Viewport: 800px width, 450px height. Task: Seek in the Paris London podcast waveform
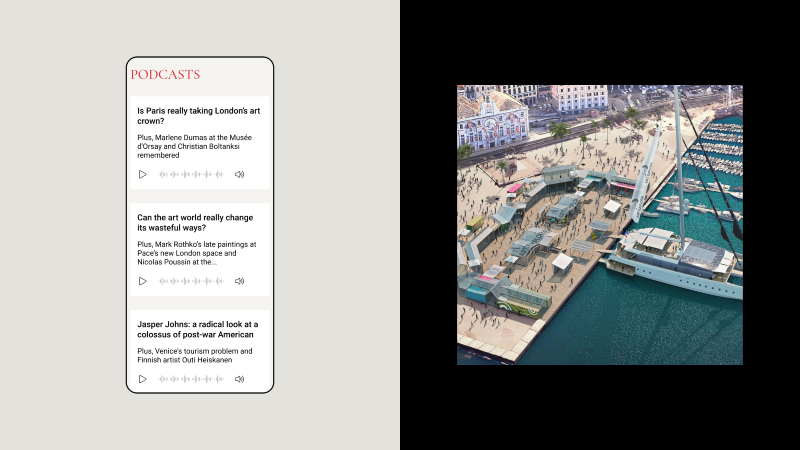coord(191,174)
